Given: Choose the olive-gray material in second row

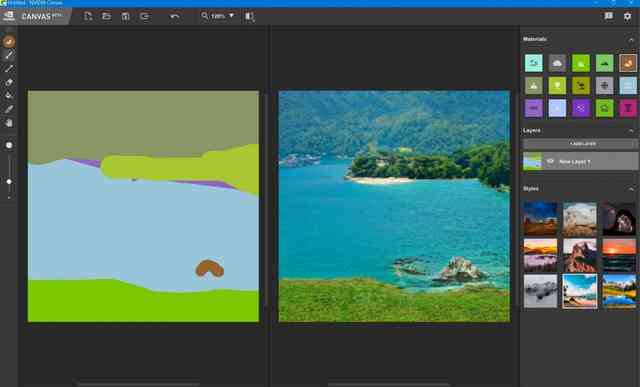Looking at the screenshot, I should click(533, 86).
